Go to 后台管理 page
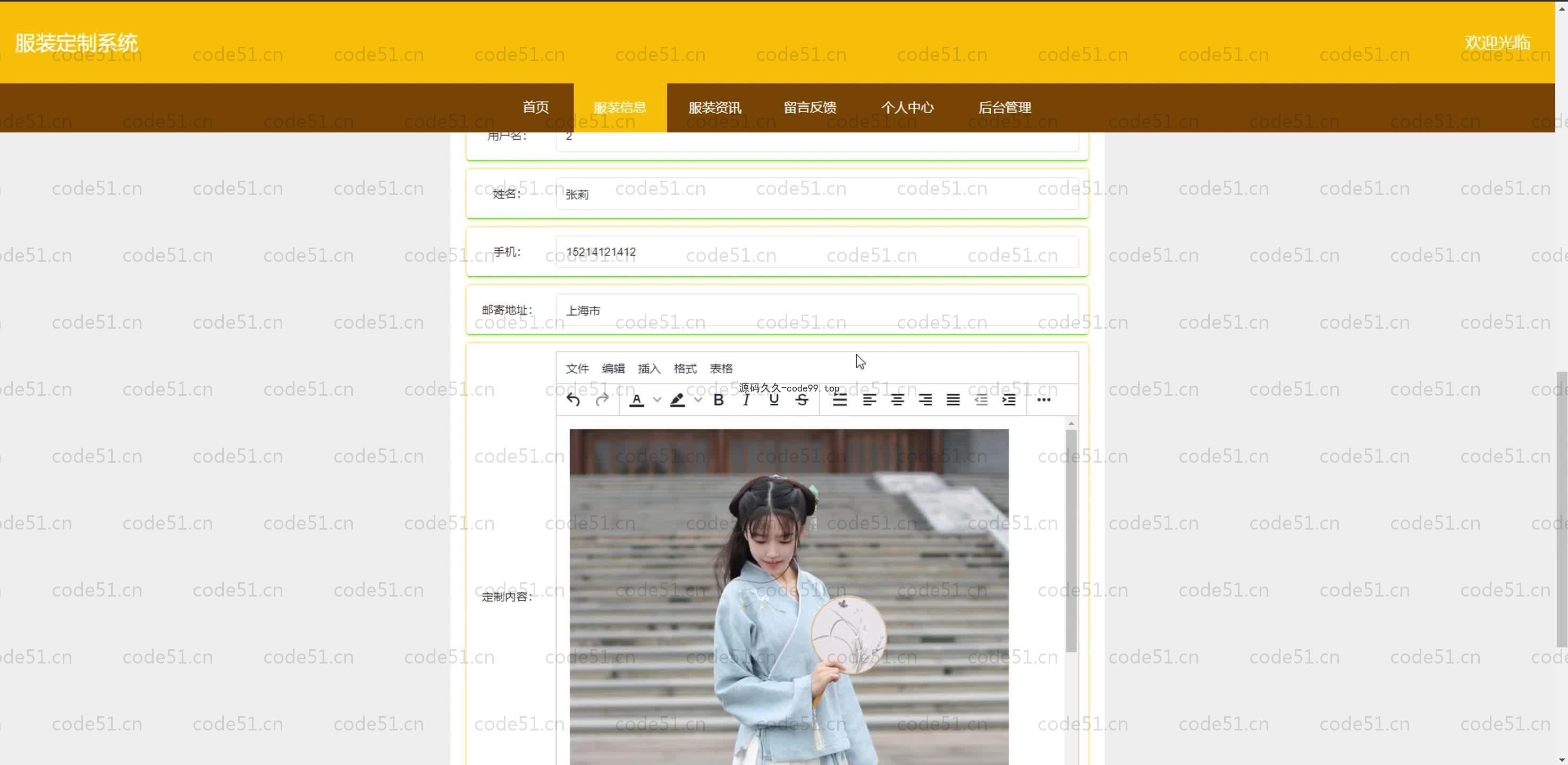 click(1005, 108)
